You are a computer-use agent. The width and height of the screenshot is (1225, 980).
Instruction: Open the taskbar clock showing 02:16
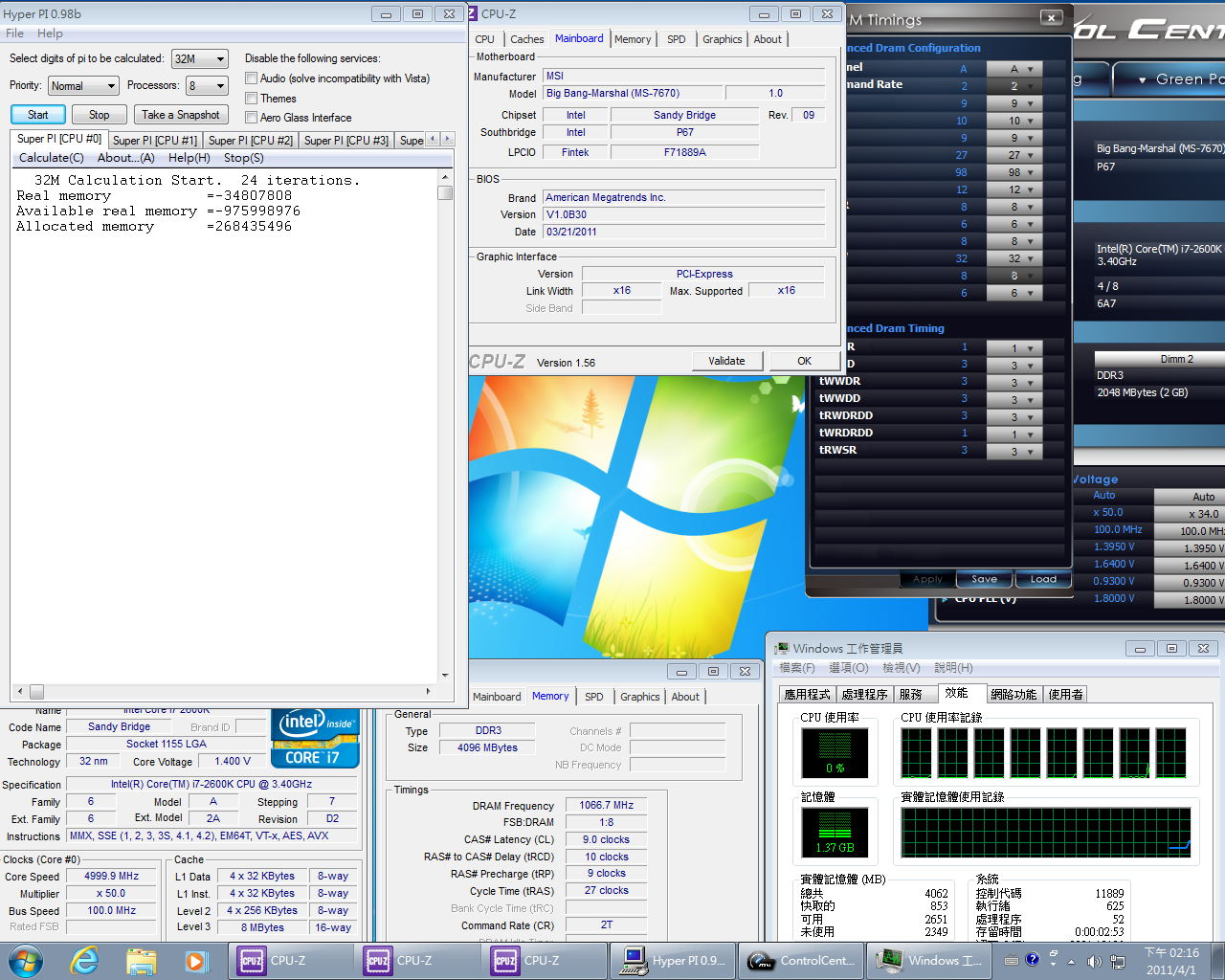coord(1171,961)
